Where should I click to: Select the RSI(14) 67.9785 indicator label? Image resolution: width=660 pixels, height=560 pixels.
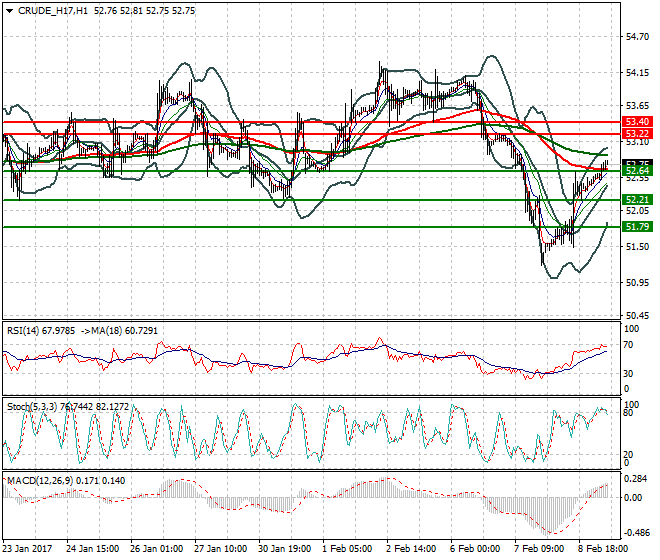pos(41,331)
